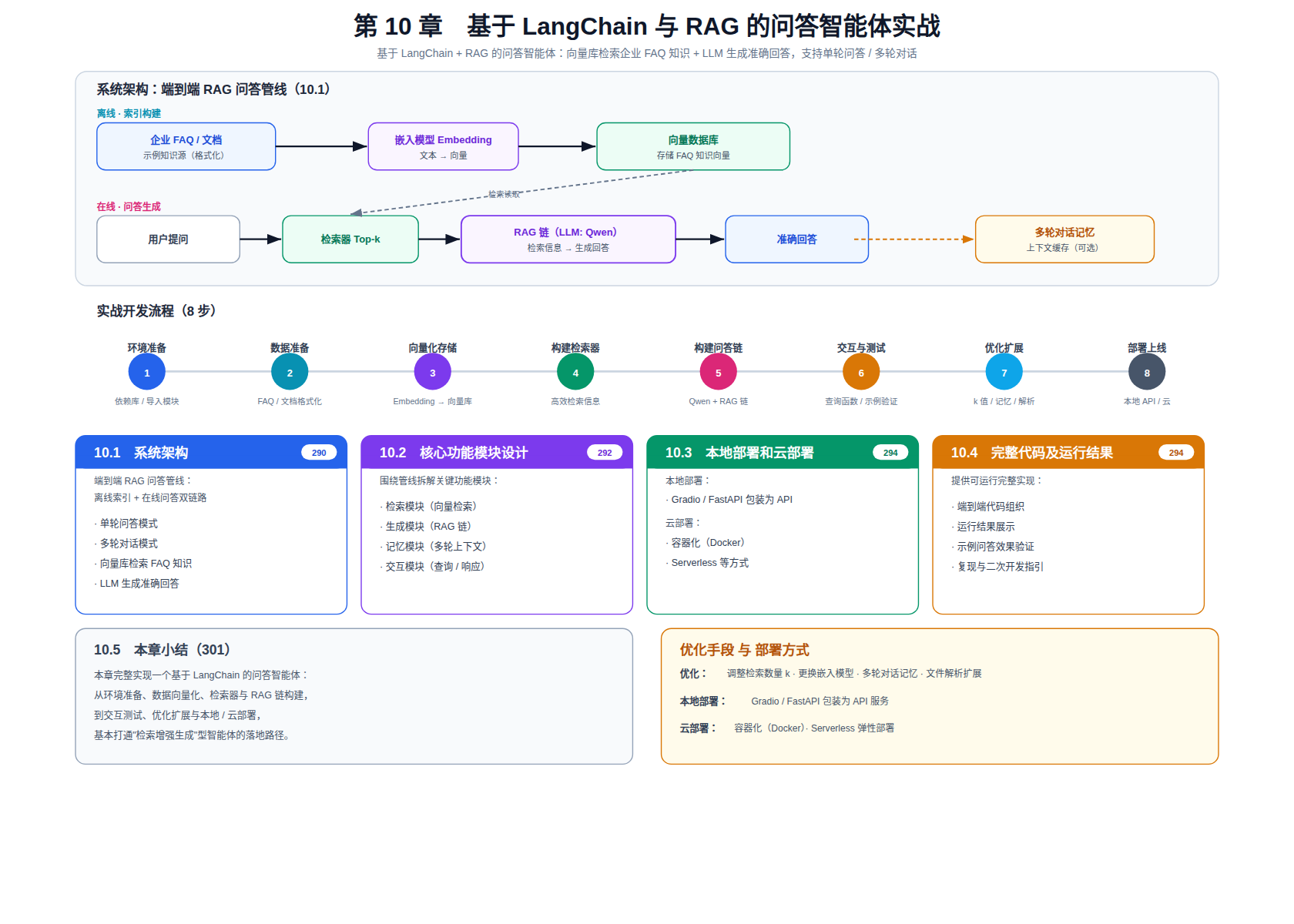
Task: Select the RAG 链 (LLM: Qwen) box
Action: (568, 239)
